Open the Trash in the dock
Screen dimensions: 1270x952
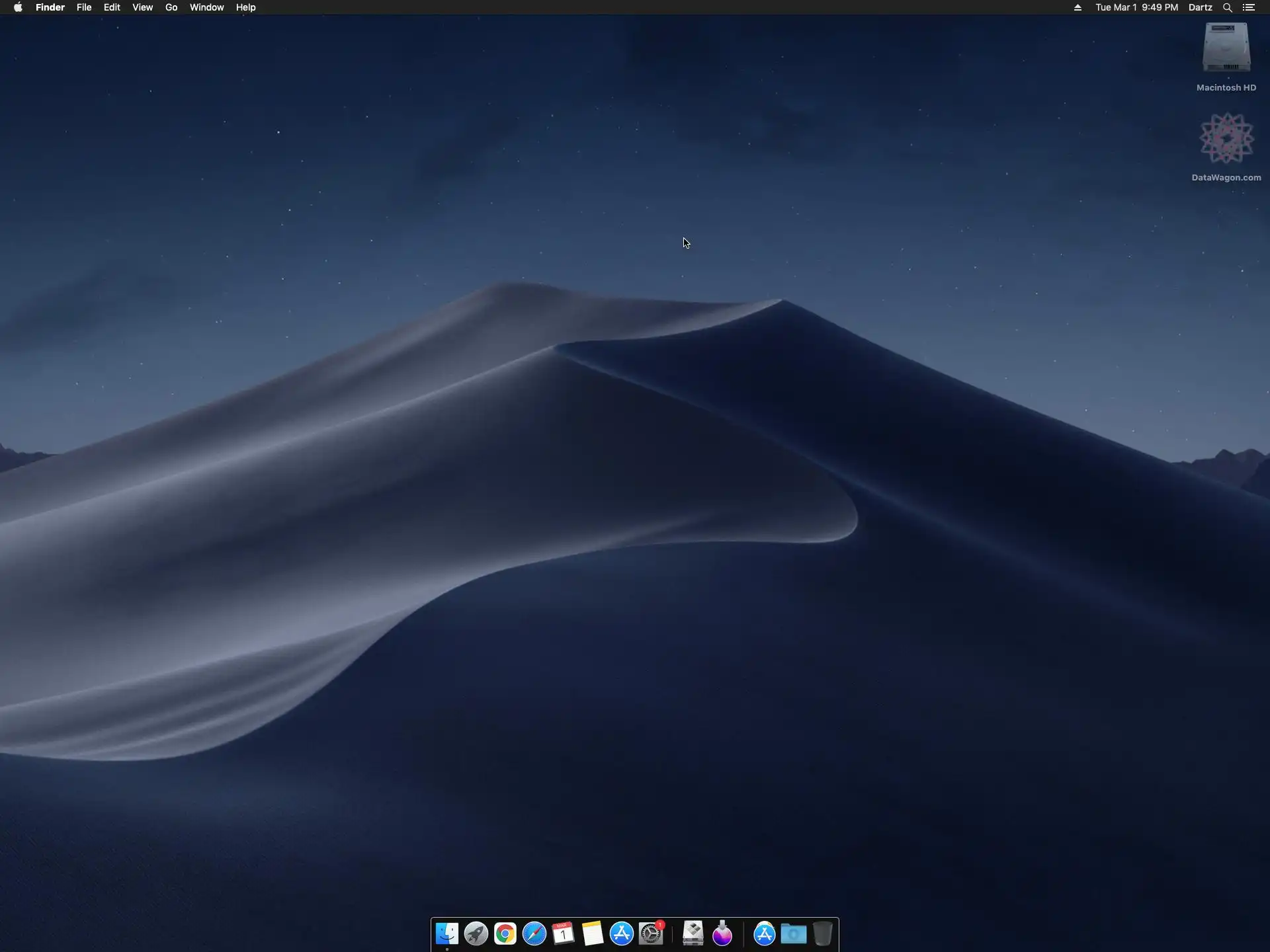822,933
